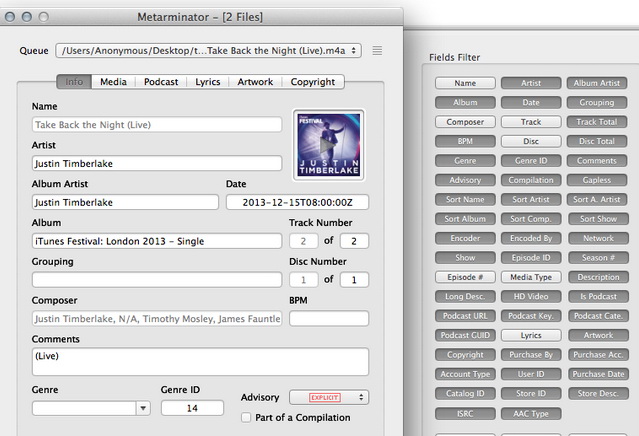Open the Queue file path dropdown

click(208, 51)
